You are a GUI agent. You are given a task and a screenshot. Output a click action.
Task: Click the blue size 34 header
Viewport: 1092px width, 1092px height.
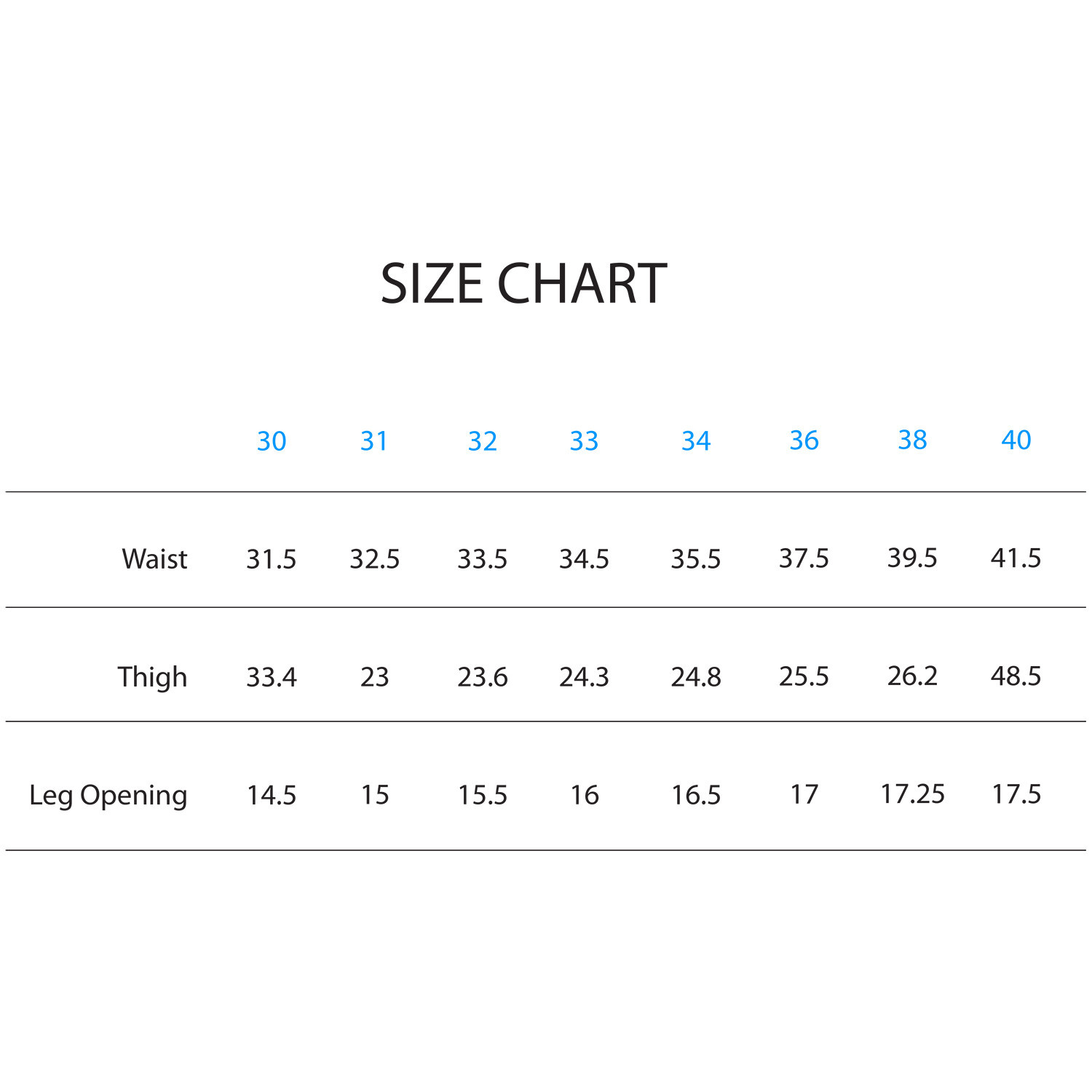(x=695, y=440)
